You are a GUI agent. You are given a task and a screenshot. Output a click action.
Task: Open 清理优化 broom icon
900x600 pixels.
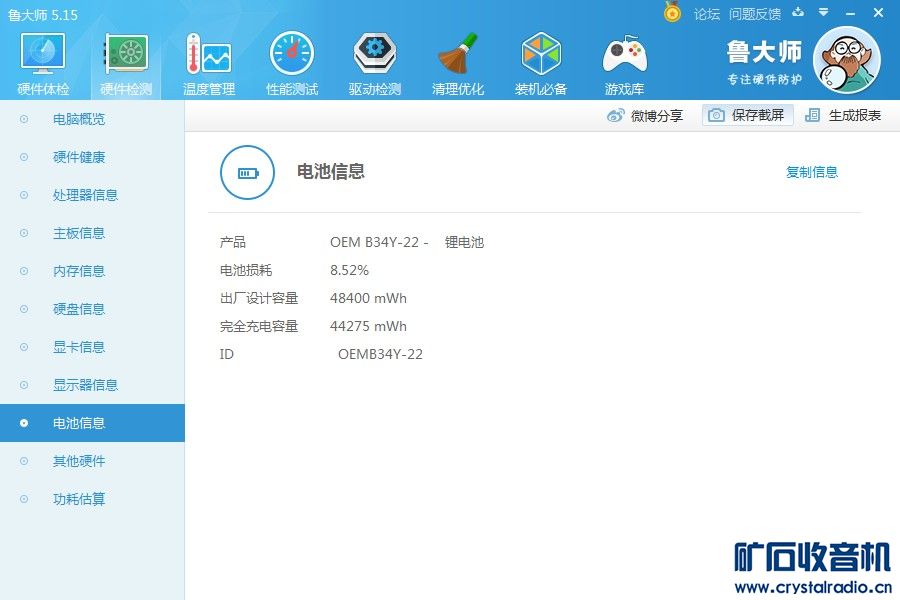click(458, 57)
